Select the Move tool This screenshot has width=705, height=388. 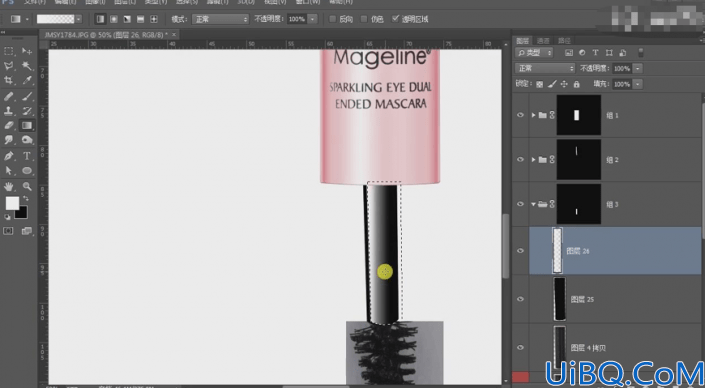[x=27, y=51]
